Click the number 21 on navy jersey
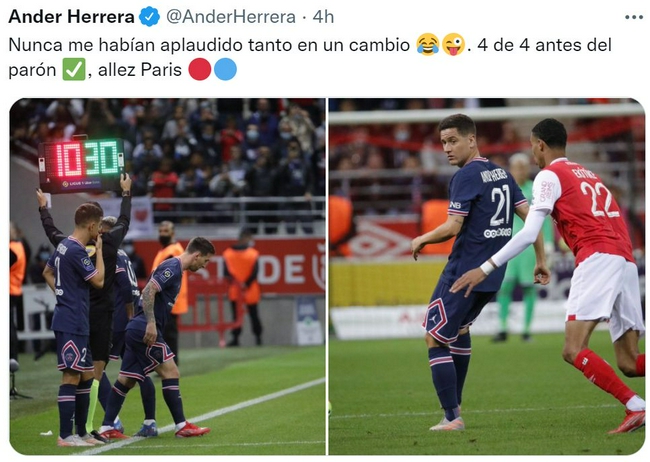The image size is (650, 462). click(501, 205)
